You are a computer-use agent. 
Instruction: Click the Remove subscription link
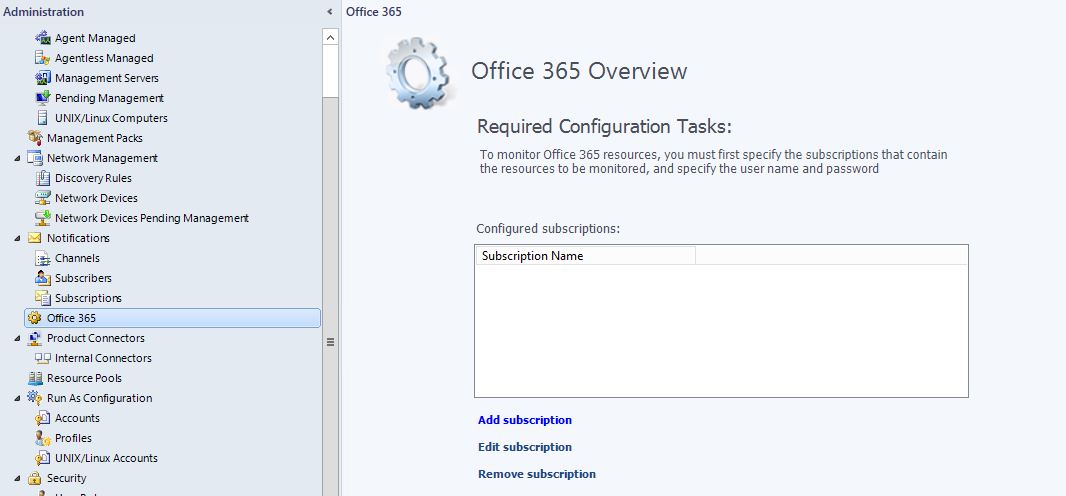pos(537,474)
